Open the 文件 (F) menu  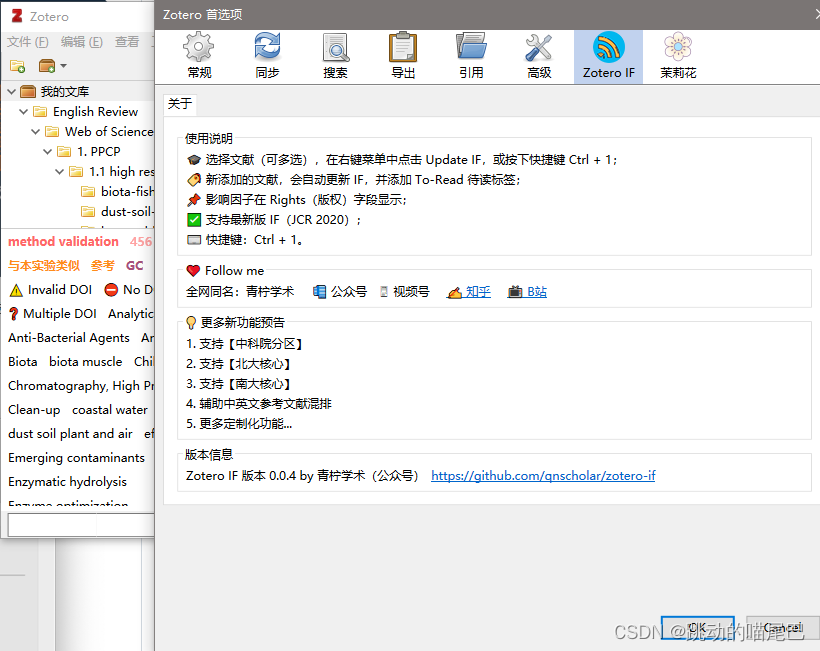[28, 42]
